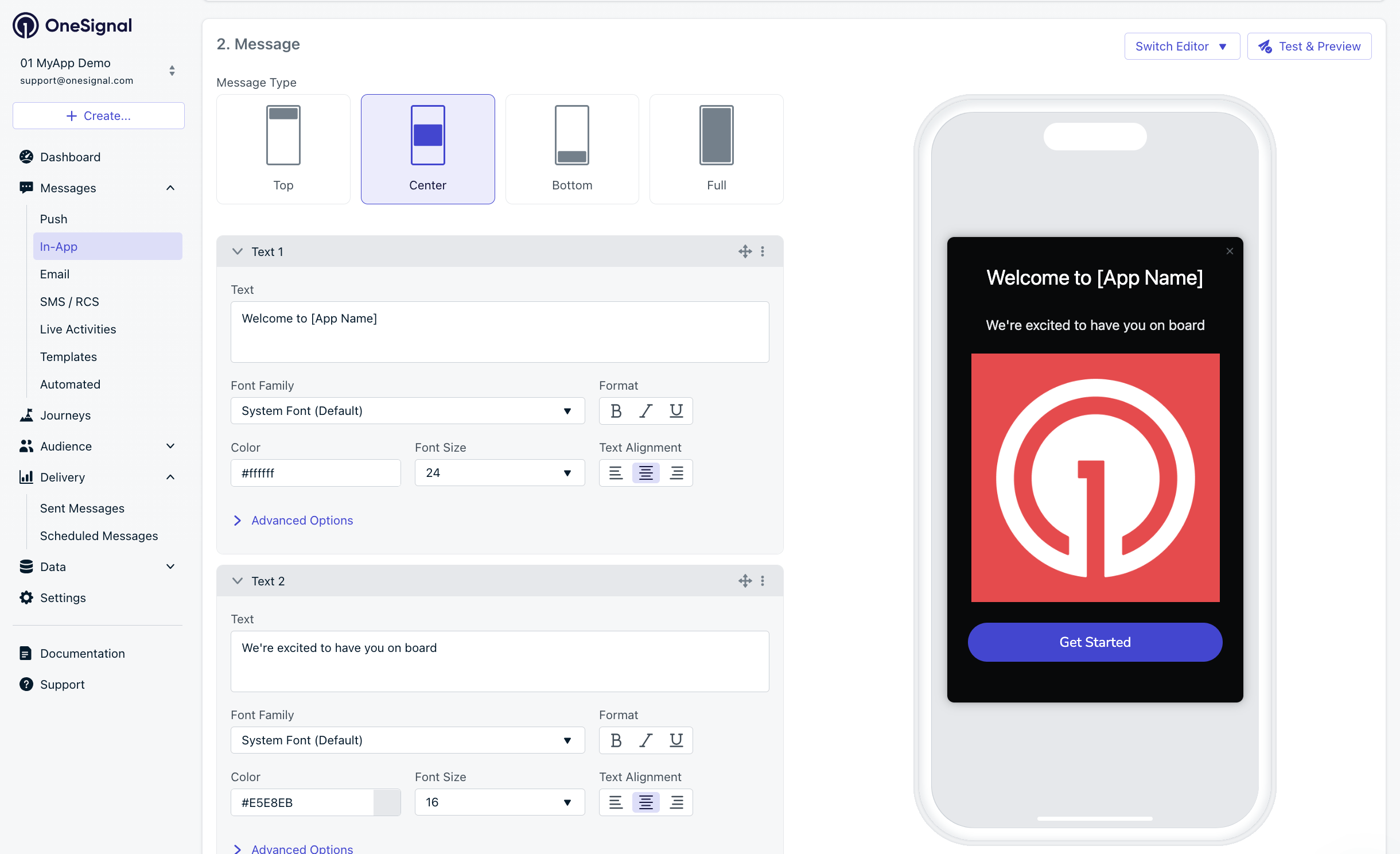Click the Text 1 drag-move handle icon

tap(745, 251)
